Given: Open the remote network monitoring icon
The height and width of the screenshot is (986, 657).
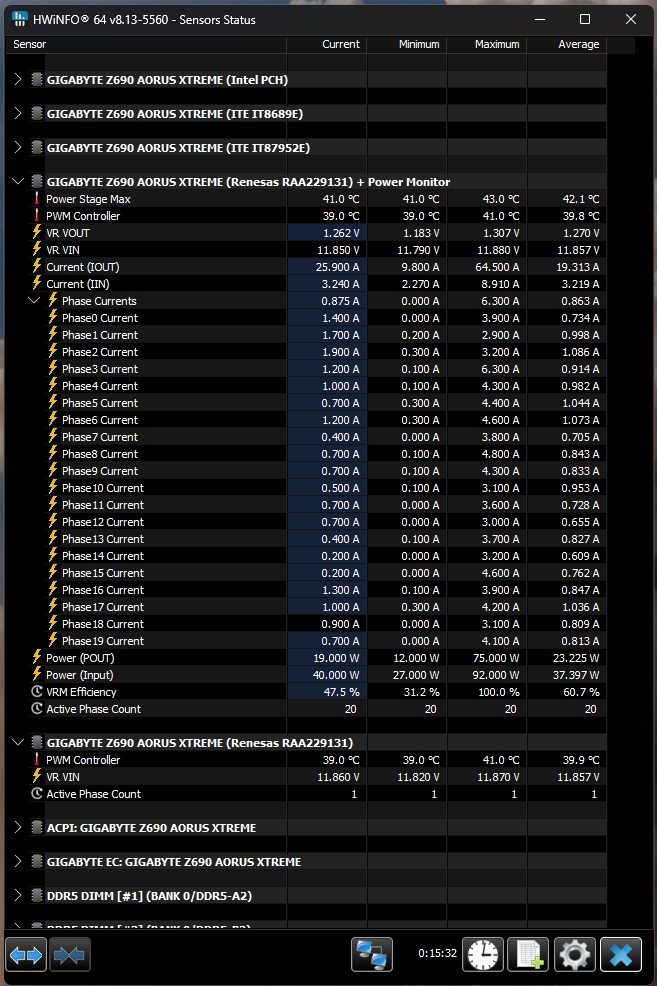Looking at the screenshot, I should 372,955.
